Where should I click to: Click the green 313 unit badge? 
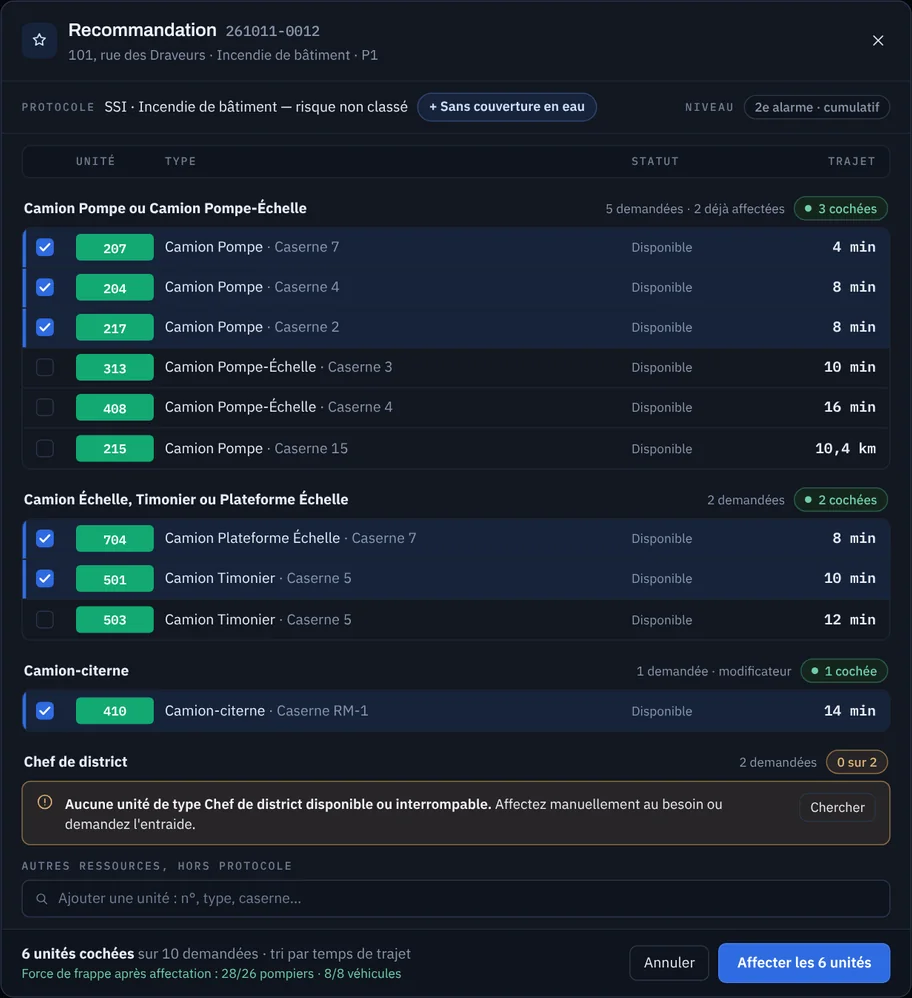click(x=115, y=367)
